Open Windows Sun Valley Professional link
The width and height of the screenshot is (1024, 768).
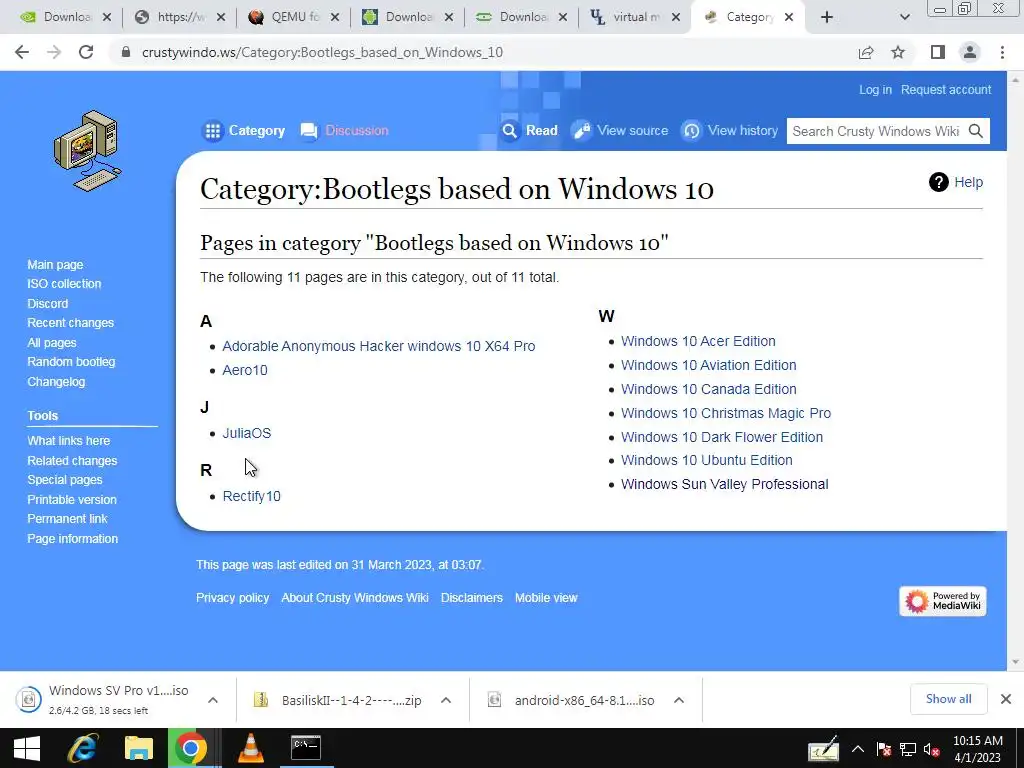pos(724,485)
